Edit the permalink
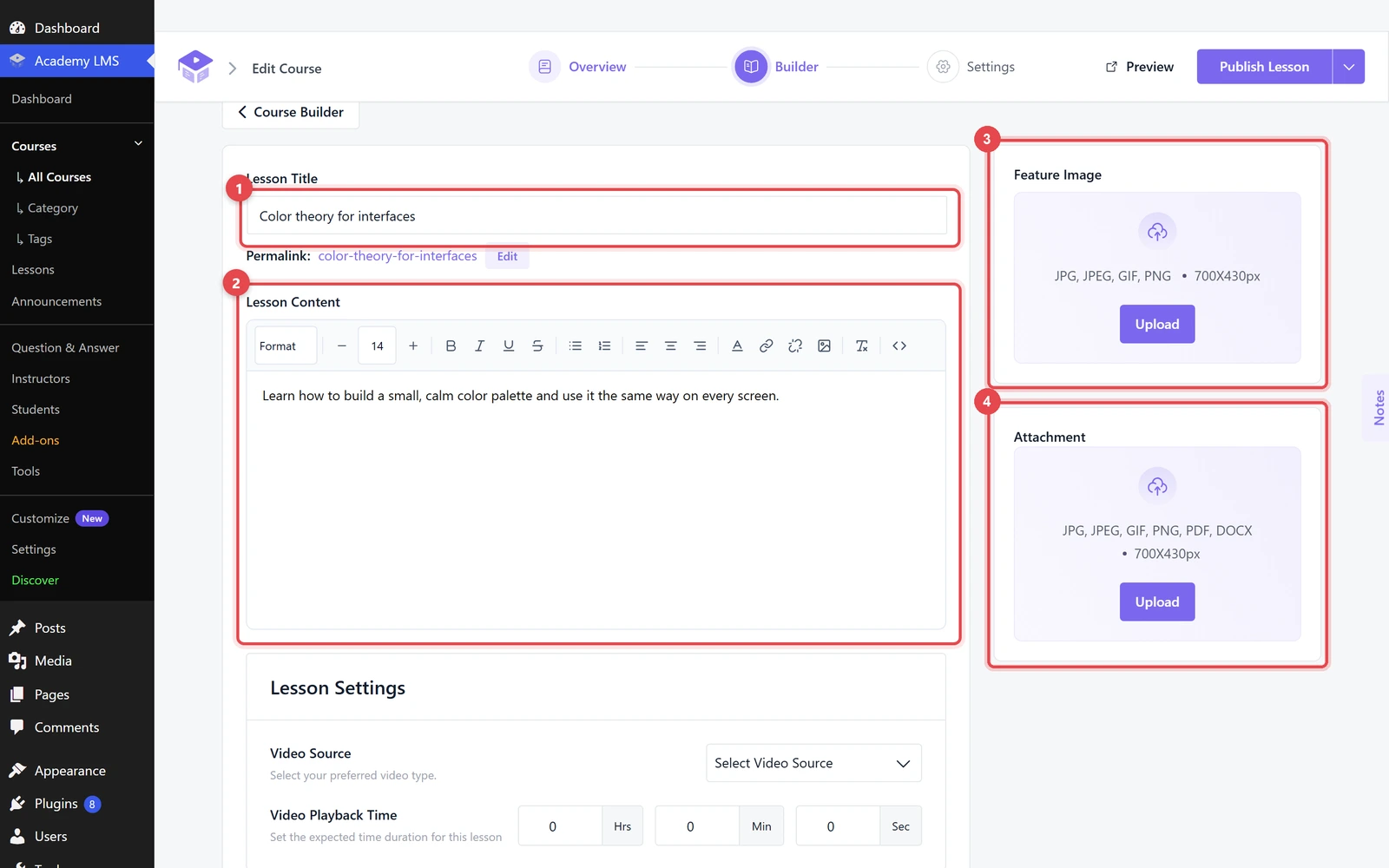This screenshot has height=868, width=1389. [507, 256]
